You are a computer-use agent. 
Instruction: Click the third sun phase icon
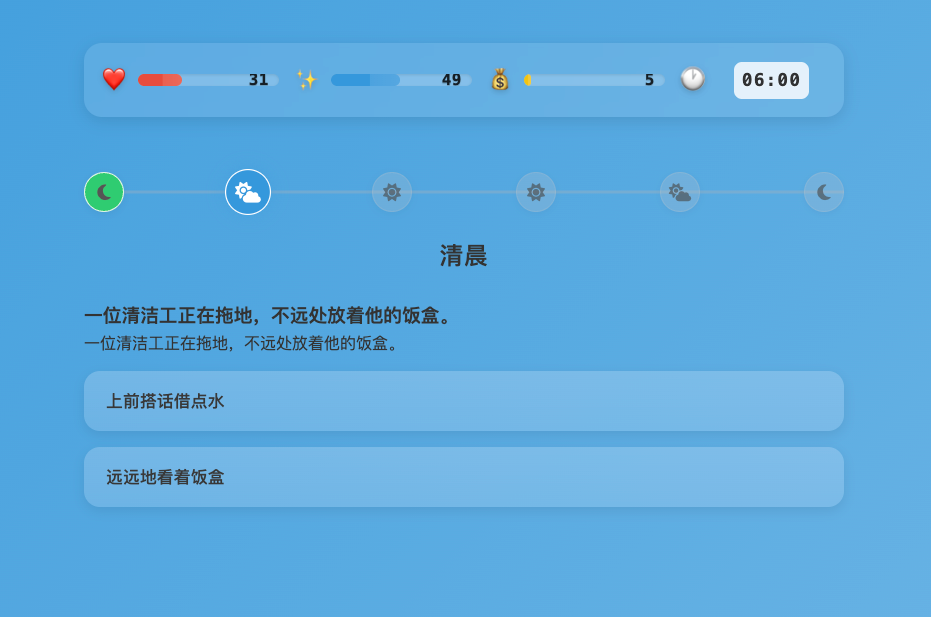point(392,192)
